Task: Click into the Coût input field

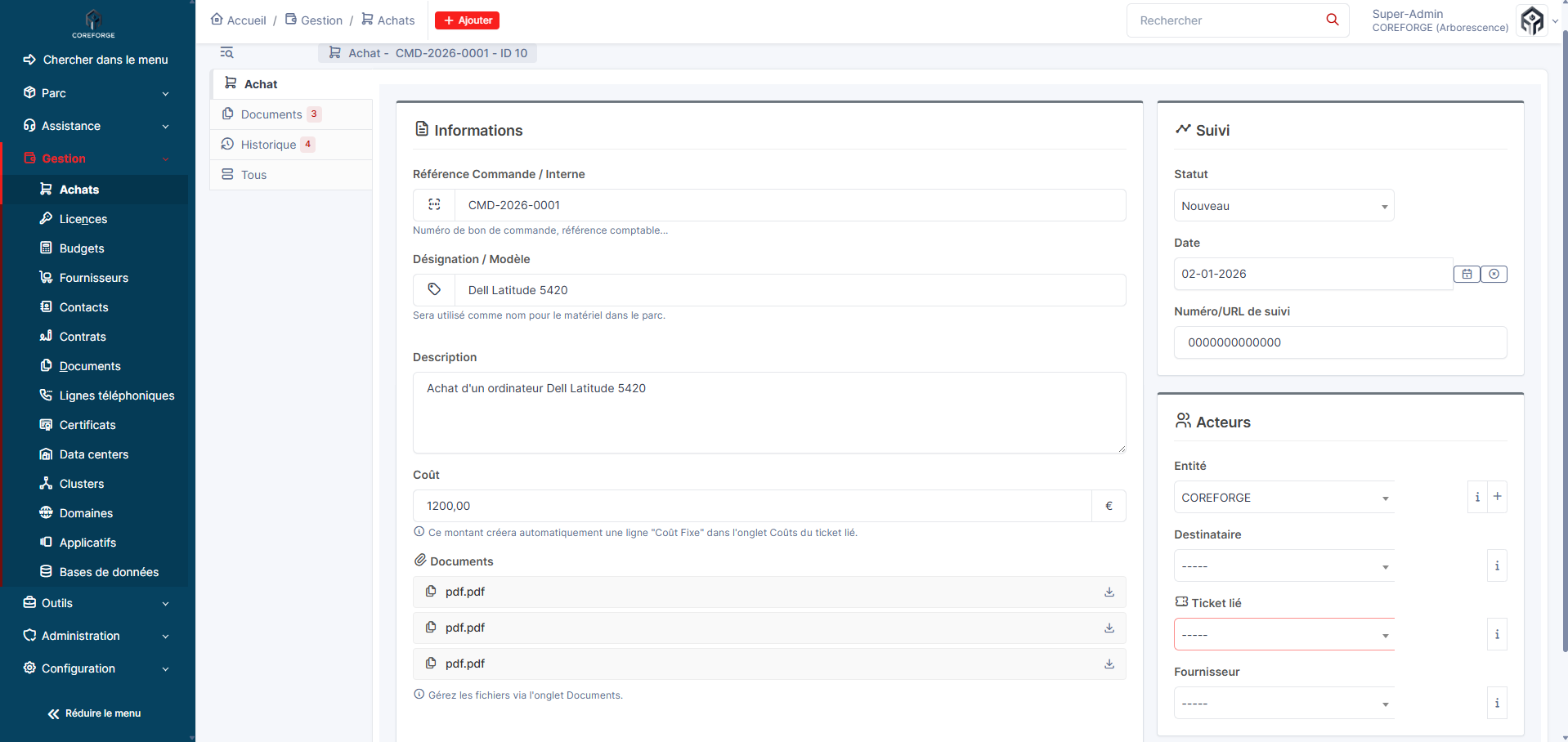Action: (752, 506)
